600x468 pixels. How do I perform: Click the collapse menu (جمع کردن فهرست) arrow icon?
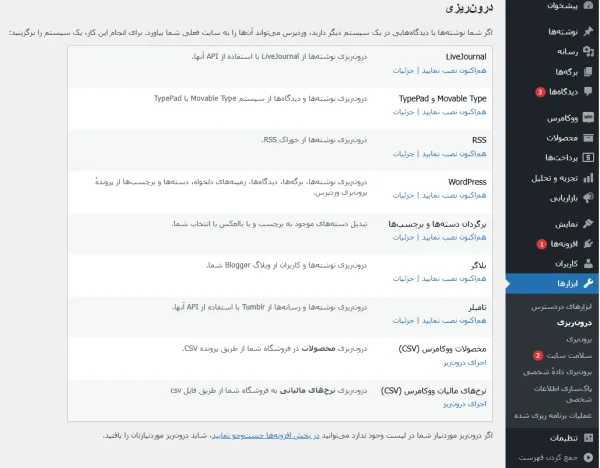(x=588, y=457)
